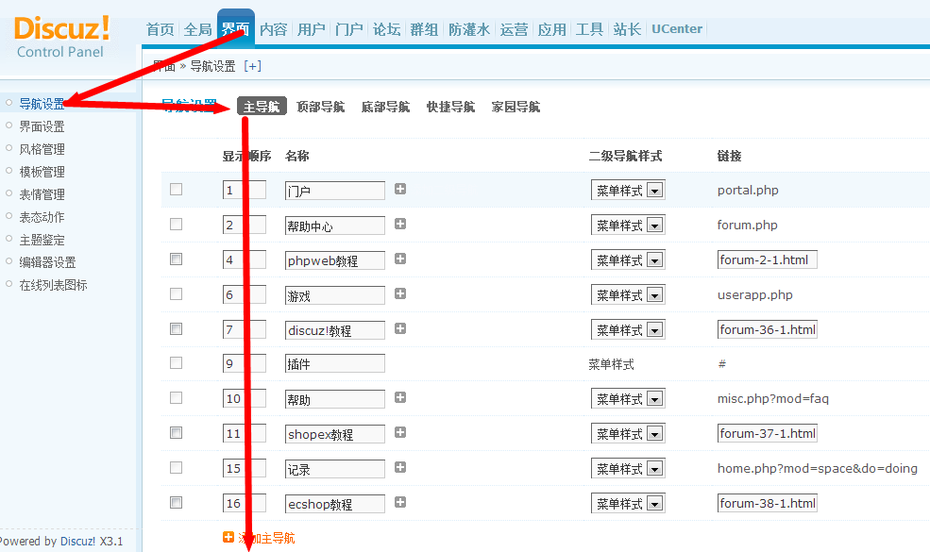This screenshot has width=930, height=552.
Task: Toggle checkbox for 帮助 row
Action: click(176, 398)
